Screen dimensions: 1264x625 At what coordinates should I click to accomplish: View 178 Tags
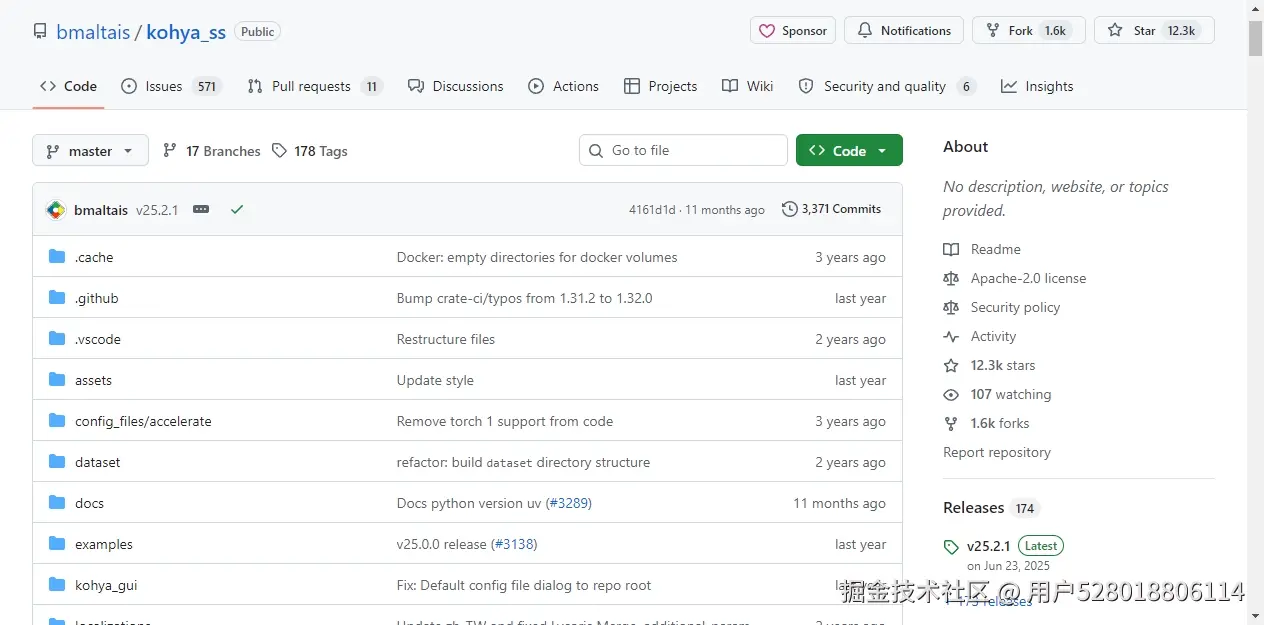pos(310,151)
